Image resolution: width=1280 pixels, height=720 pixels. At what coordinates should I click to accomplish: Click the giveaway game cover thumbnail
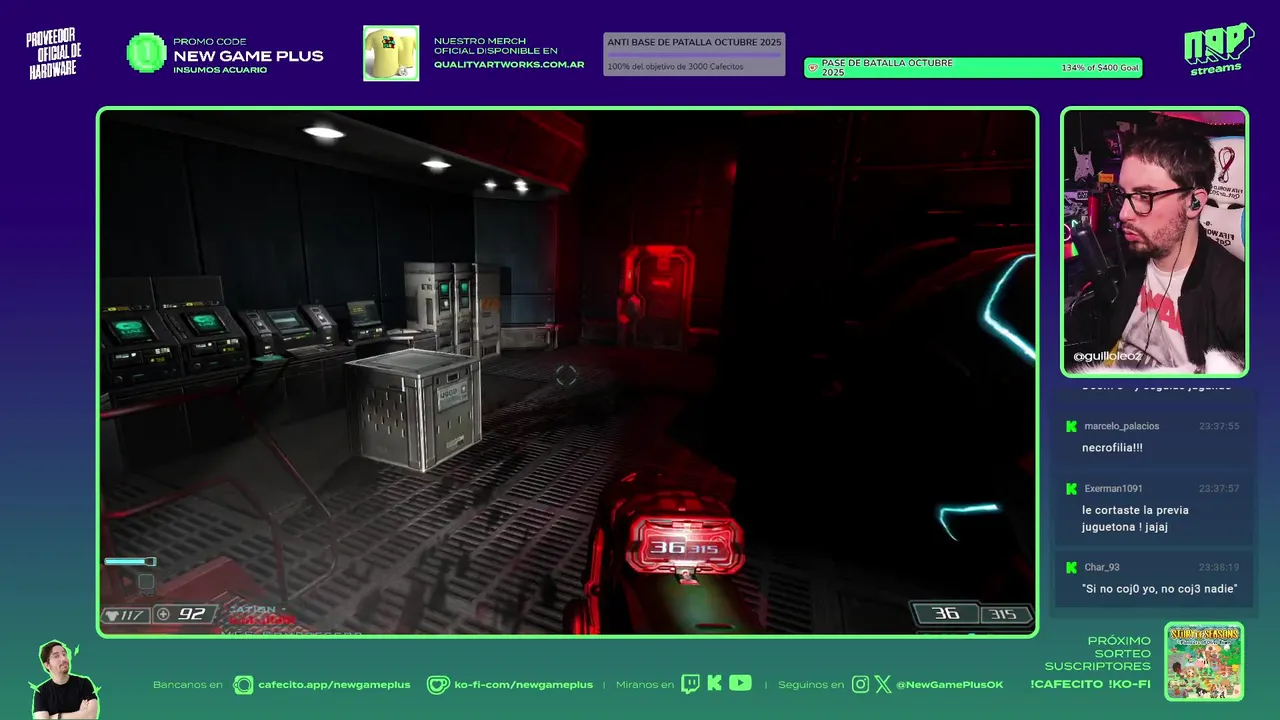pos(1204,661)
